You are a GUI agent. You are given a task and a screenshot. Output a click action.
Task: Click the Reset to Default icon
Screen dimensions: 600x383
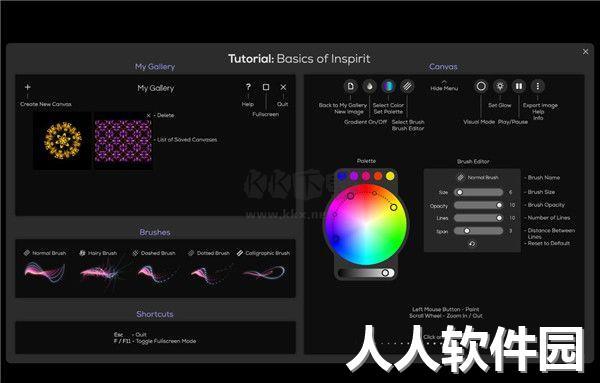coord(472,244)
